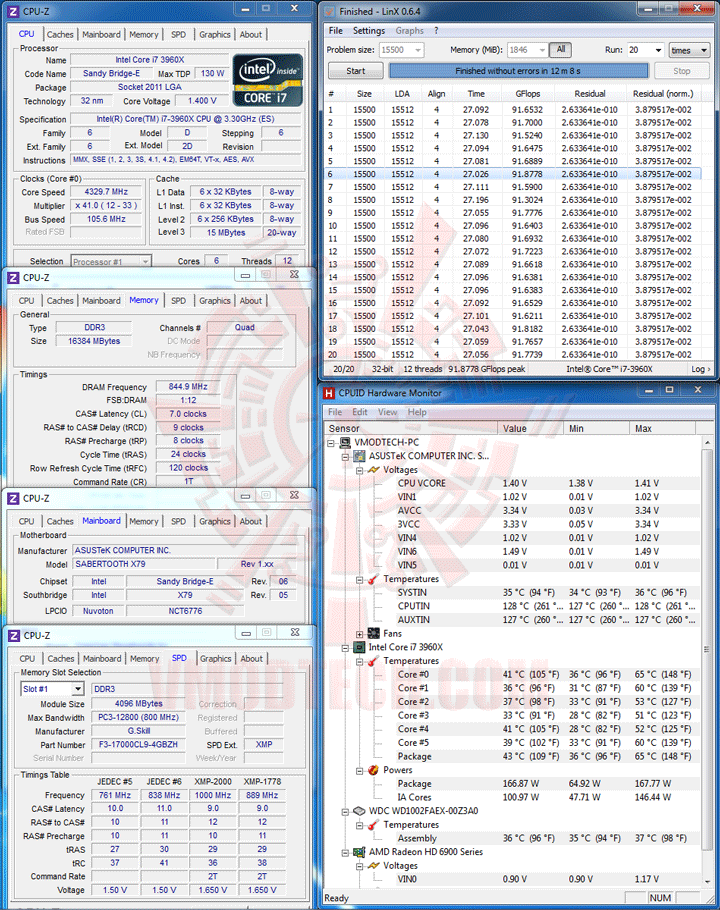
Task: Open the Hardware Monitor Help menu
Action: (x=417, y=412)
